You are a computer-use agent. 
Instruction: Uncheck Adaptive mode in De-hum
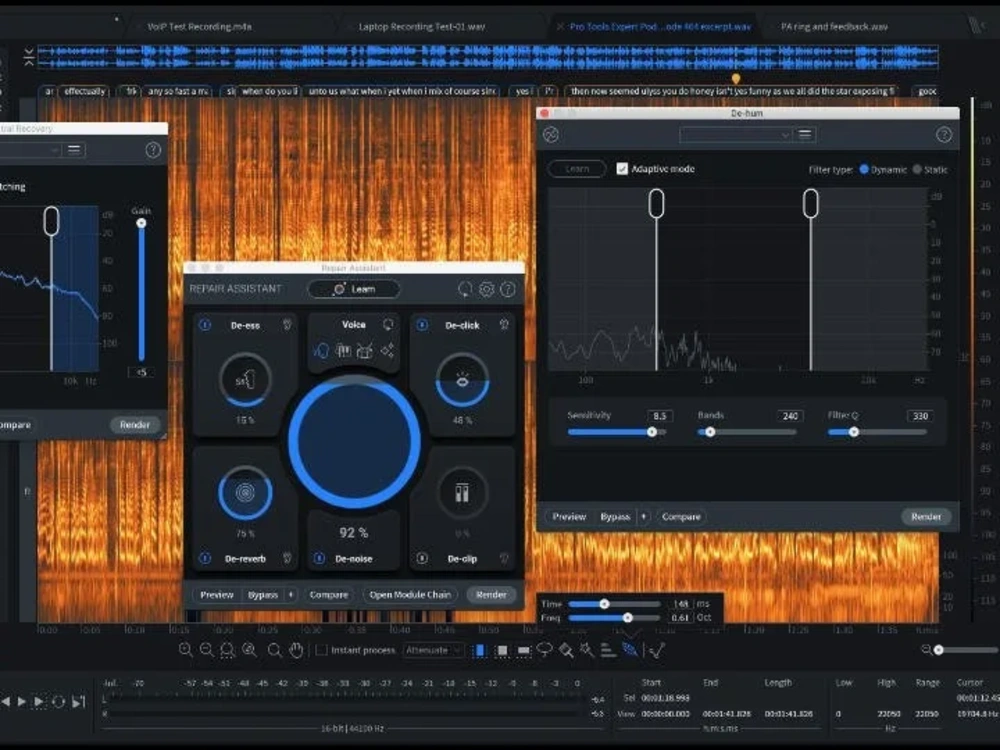622,168
